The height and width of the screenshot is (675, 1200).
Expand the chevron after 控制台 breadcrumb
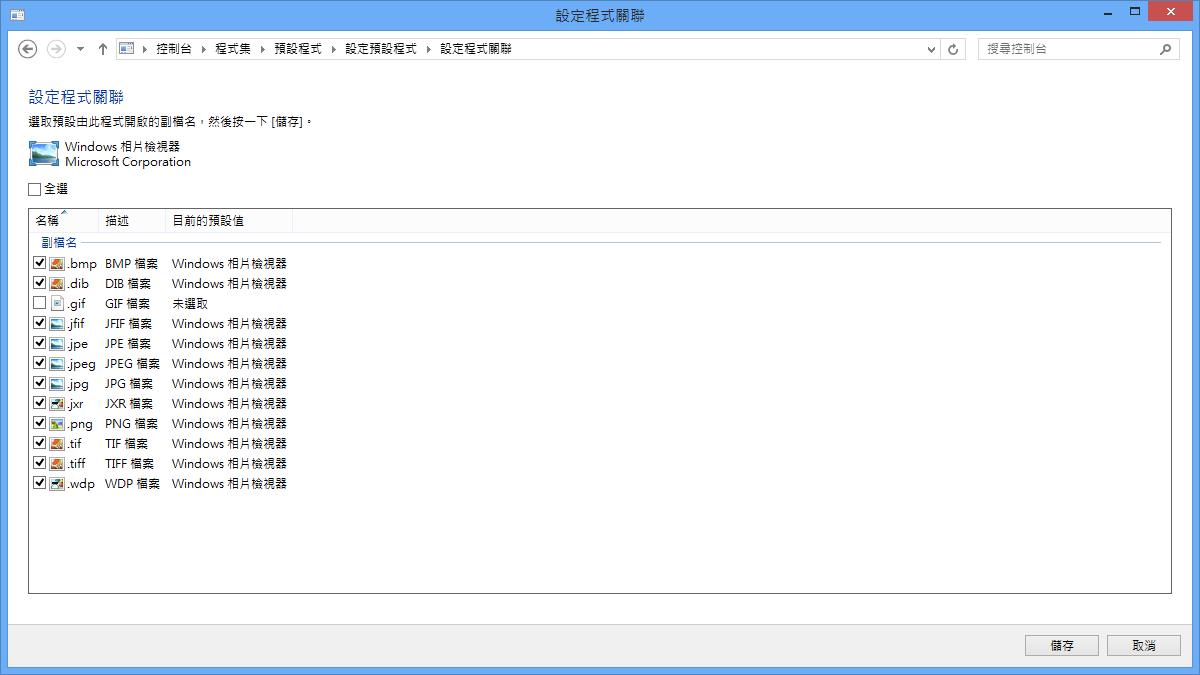tap(203, 49)
